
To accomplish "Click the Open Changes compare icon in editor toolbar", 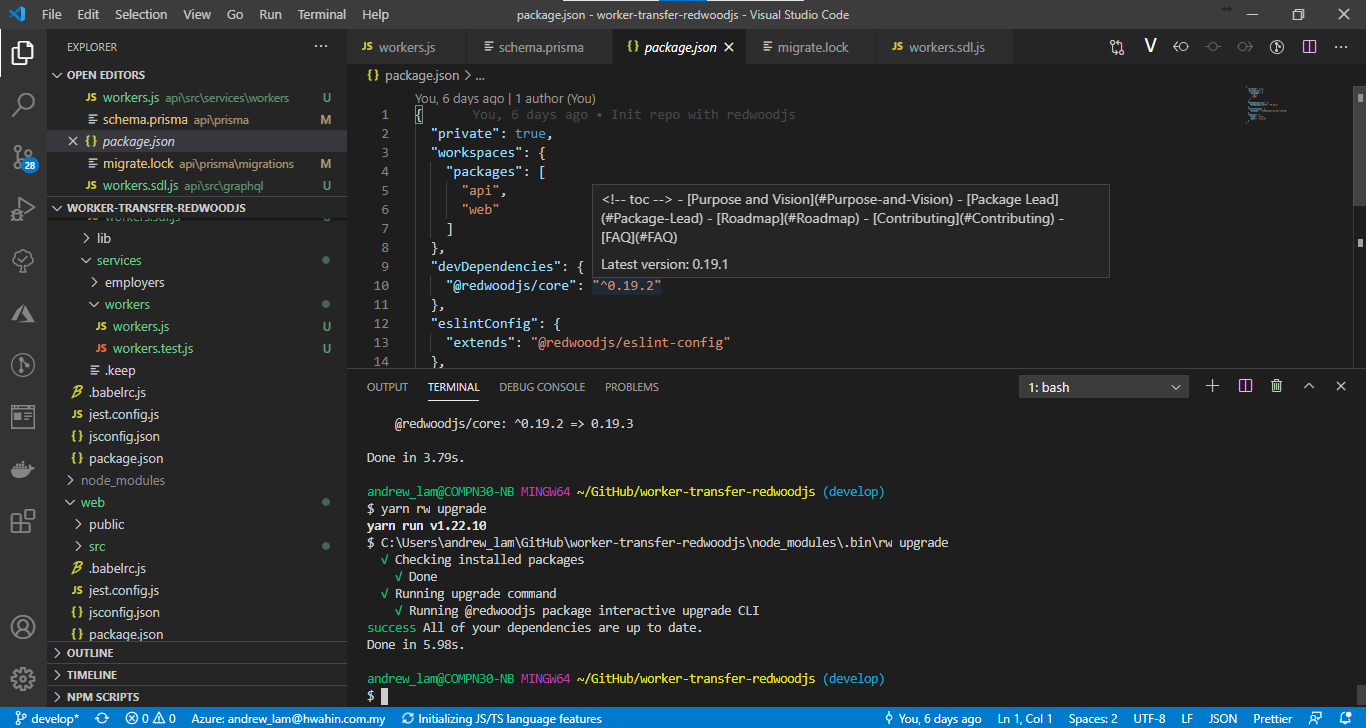I will (x=1117, y=47).
